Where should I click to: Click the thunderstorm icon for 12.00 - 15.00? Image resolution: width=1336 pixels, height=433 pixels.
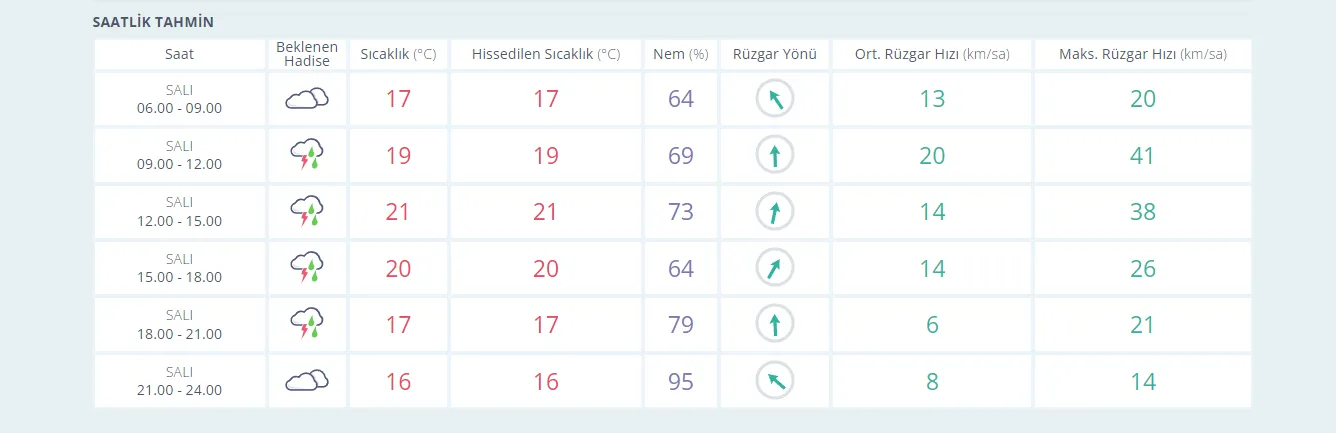click(307, 211)
